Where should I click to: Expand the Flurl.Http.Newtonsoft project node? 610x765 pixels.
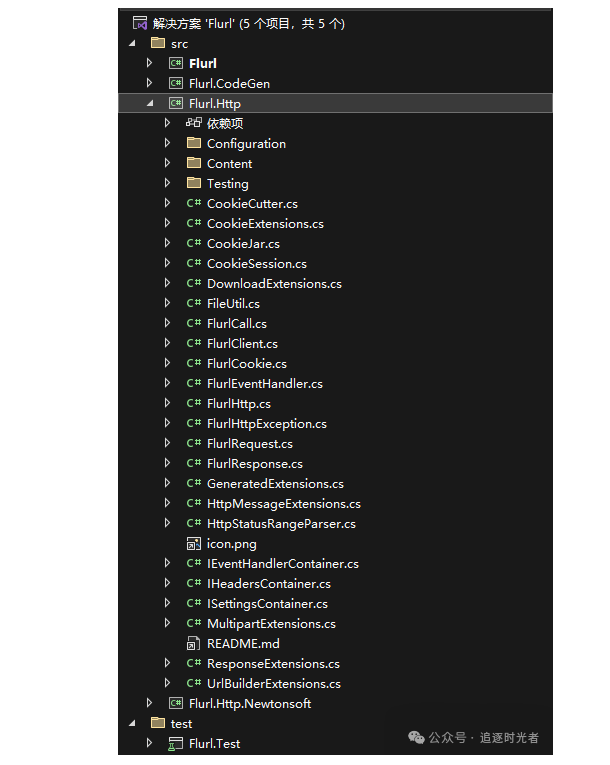pos(149,703)
